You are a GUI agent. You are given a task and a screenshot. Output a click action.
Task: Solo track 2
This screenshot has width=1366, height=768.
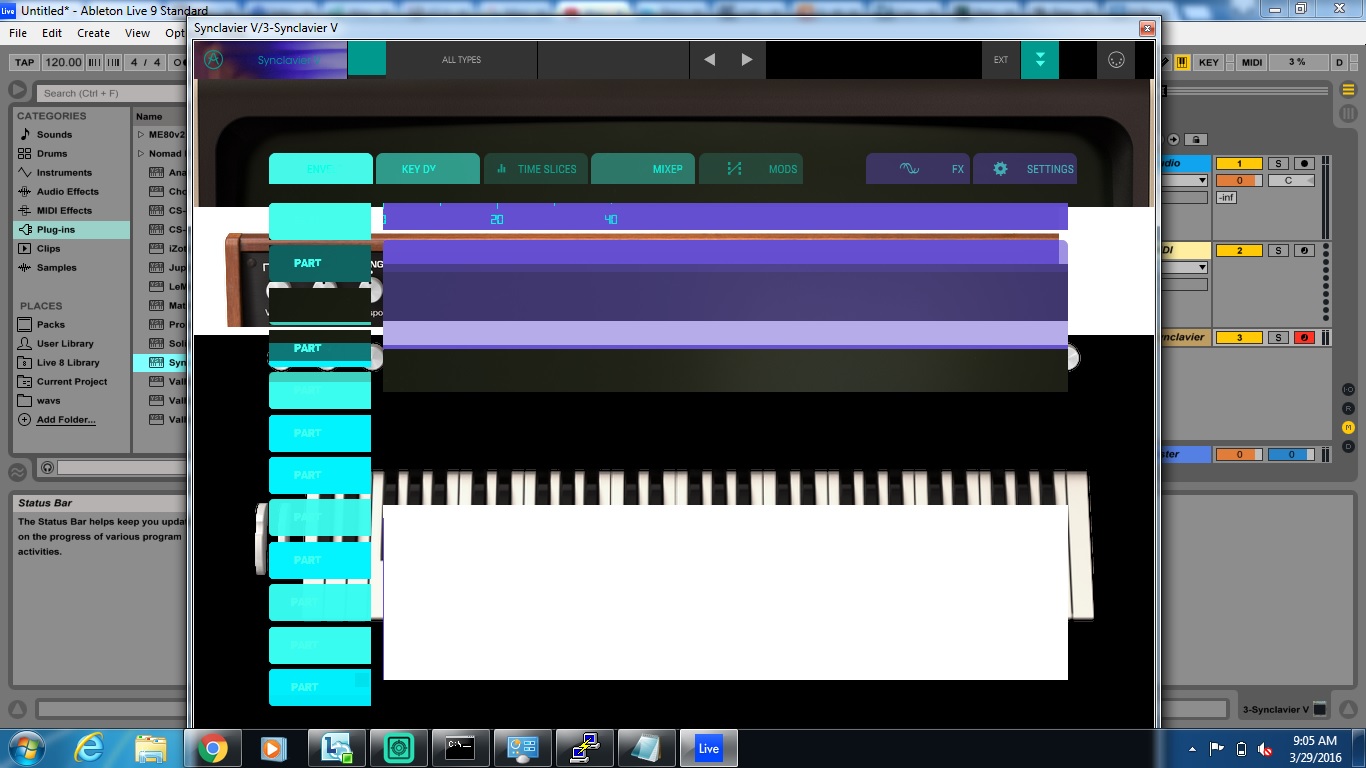click(1278, 251)
